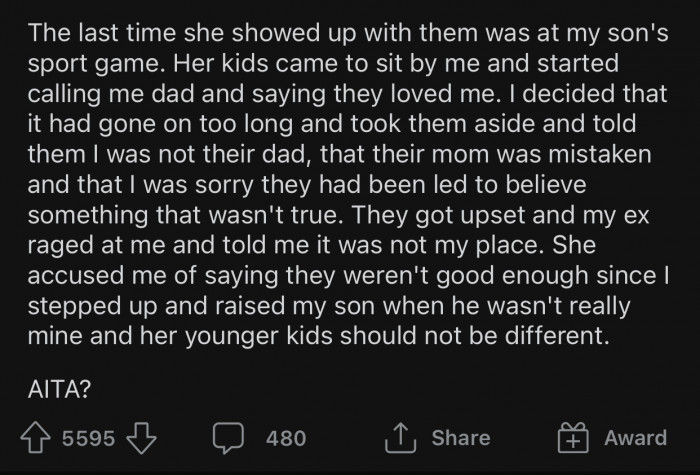Select the Share label text
Image resolution: width=700 pixels, height=475 pixels.
pos(461,438)
